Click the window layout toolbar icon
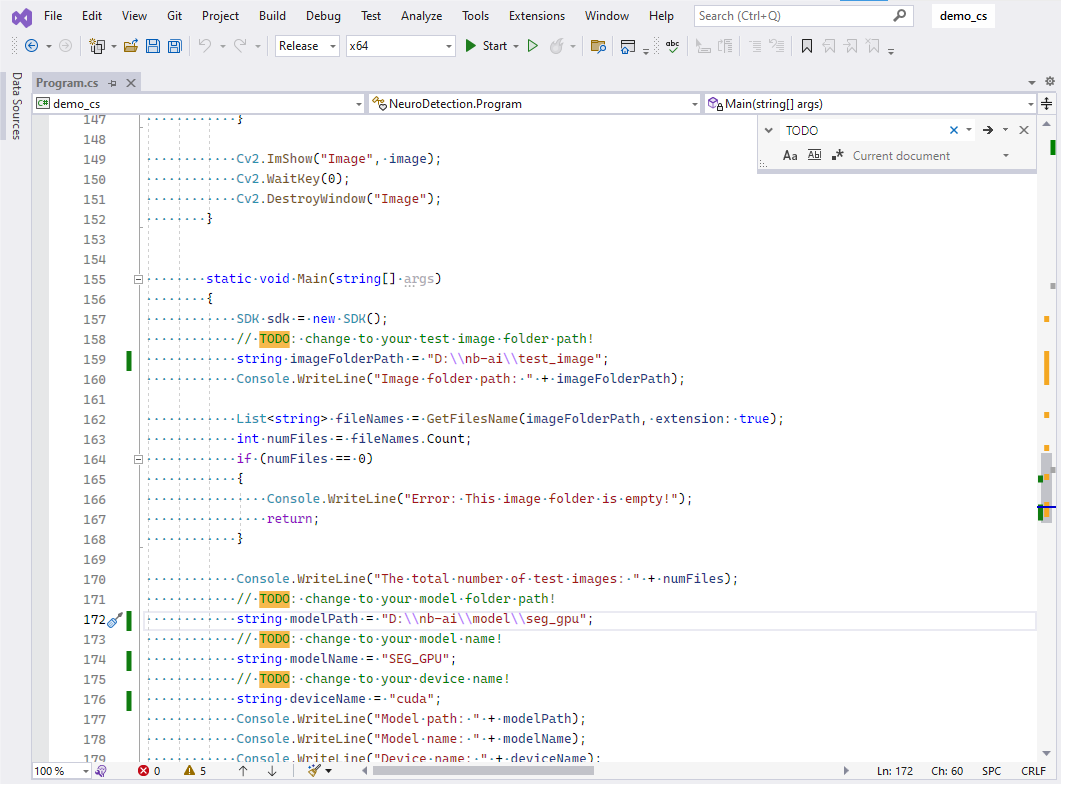Screen dimensions: 1066x791 tap(628, 46)
